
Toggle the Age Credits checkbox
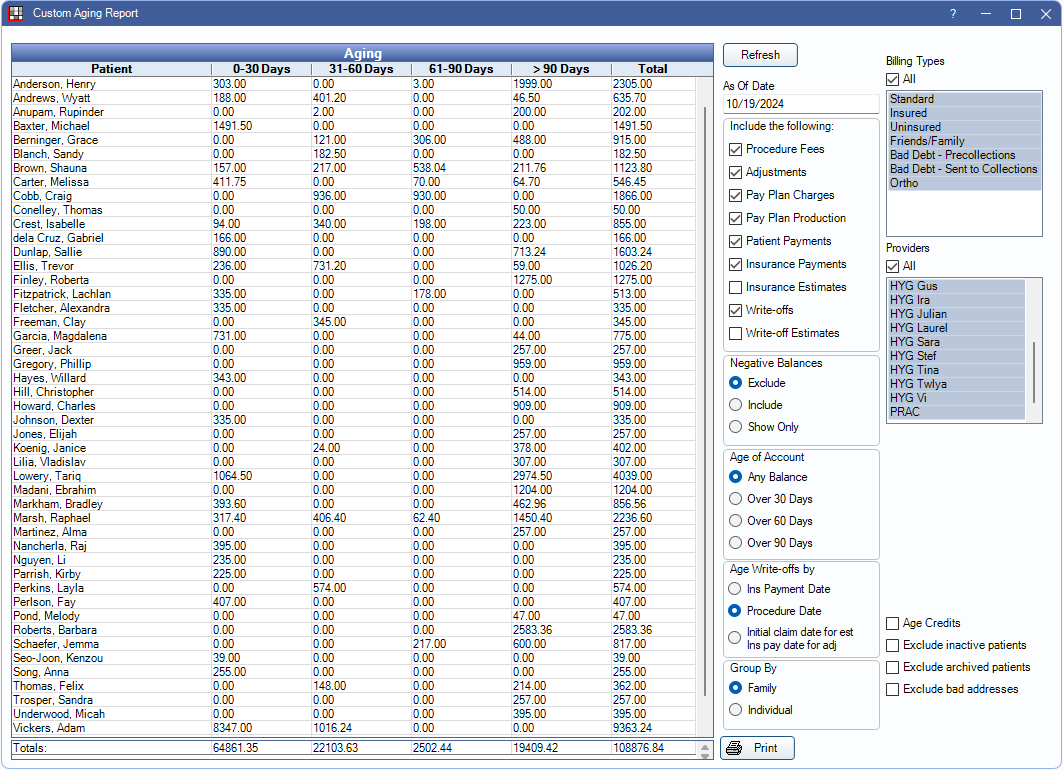pyautogui.click(x=892, y=623)
